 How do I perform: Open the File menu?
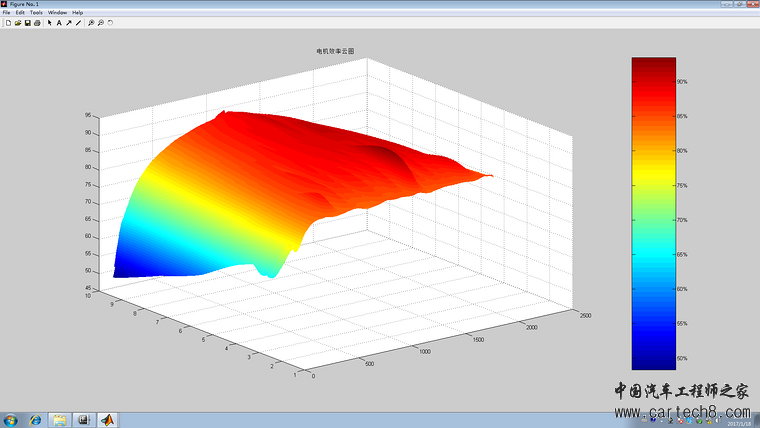[x=6, y=12]
